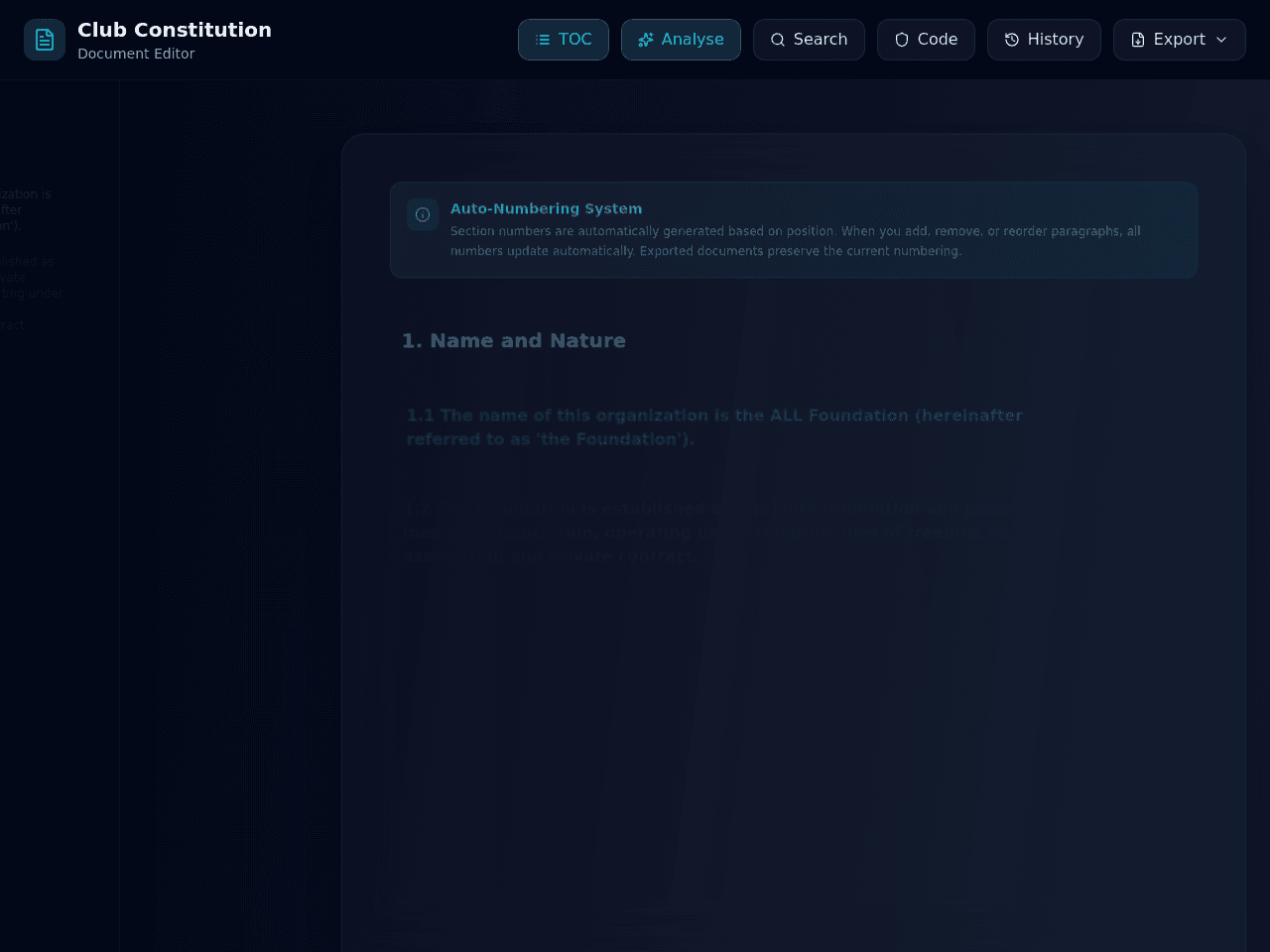Image resolution: width=1270 pixels, height=952 pixels.
Task: Select faded paragraph 1.2 about private contract
Action: [x=710, y=533]
